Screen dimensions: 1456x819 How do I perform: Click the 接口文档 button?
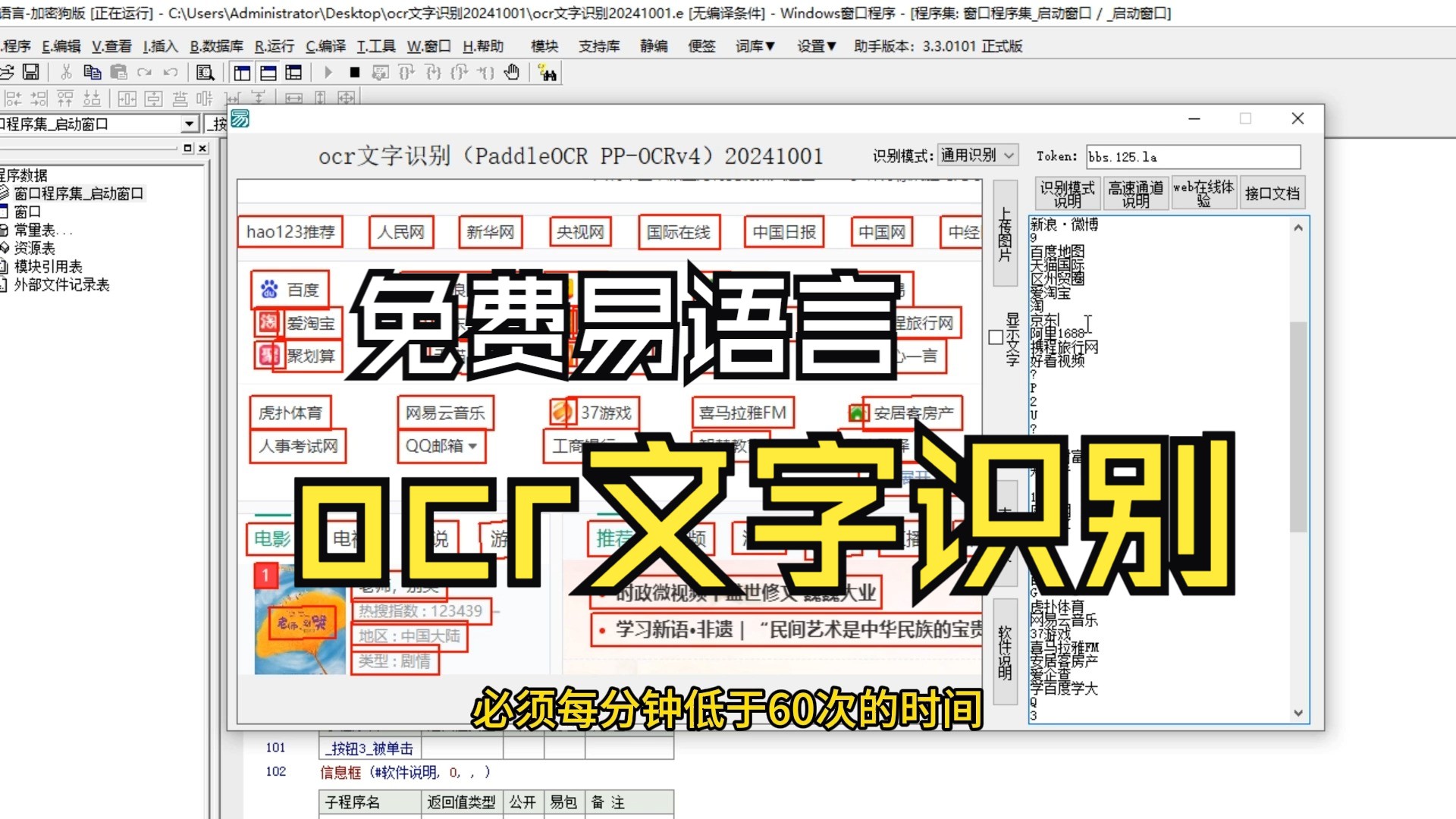coord(1272,191)
